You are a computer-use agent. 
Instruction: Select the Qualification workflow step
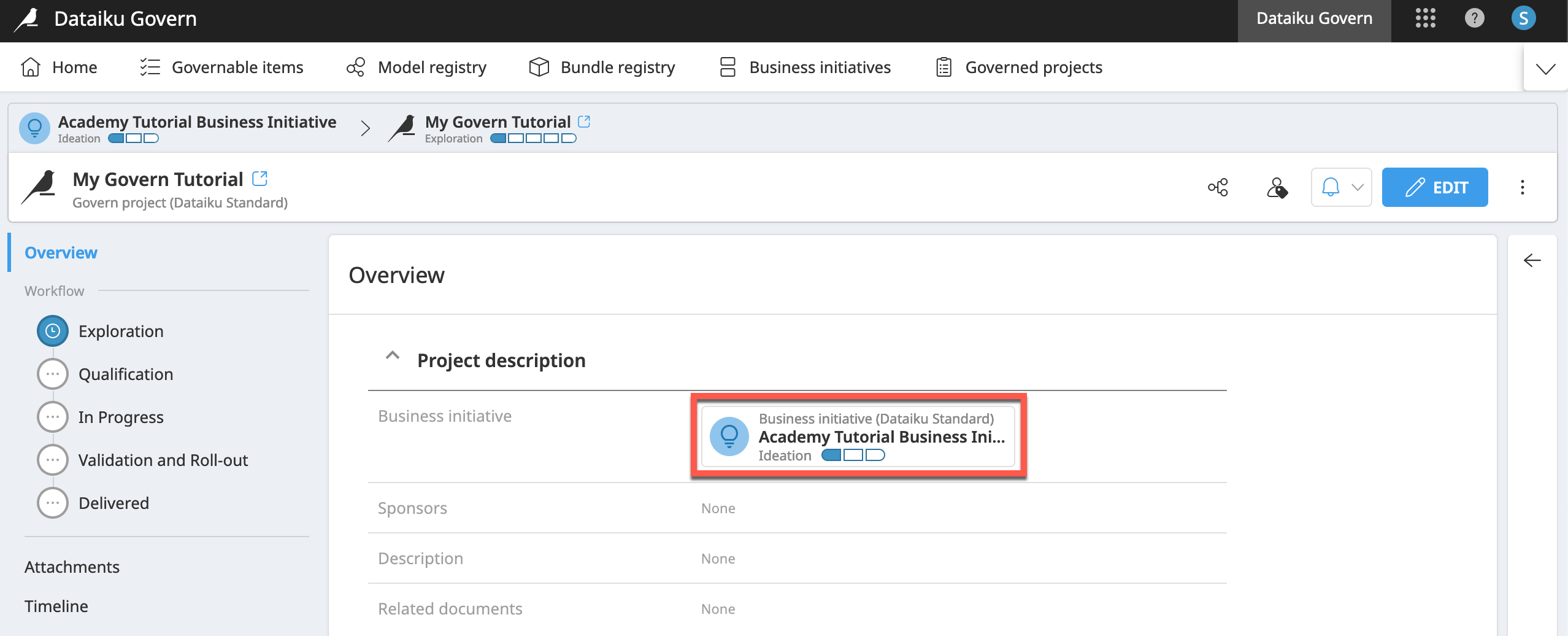point(126,374)
